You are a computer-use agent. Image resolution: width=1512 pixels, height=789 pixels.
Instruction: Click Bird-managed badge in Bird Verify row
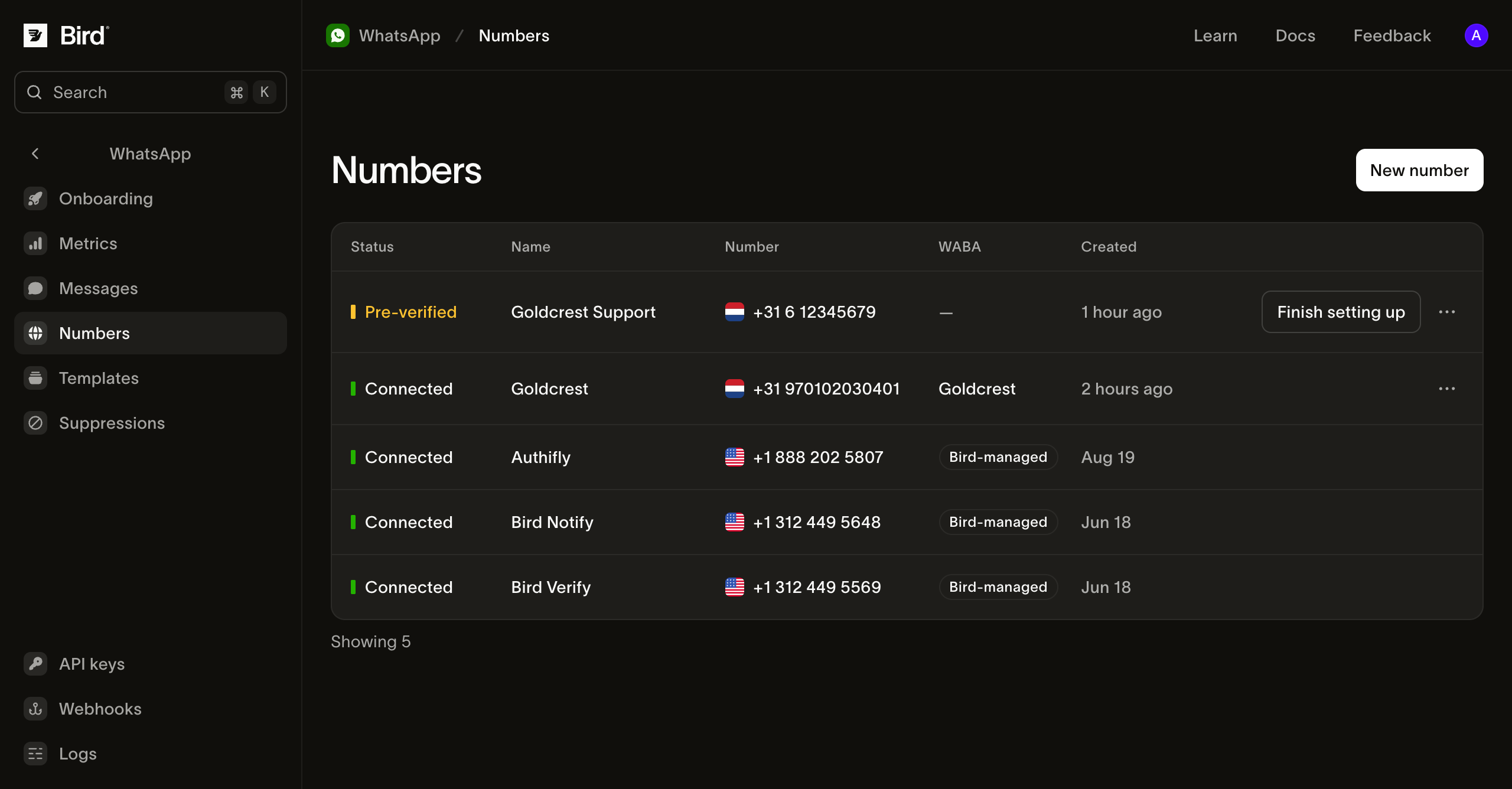998,587
